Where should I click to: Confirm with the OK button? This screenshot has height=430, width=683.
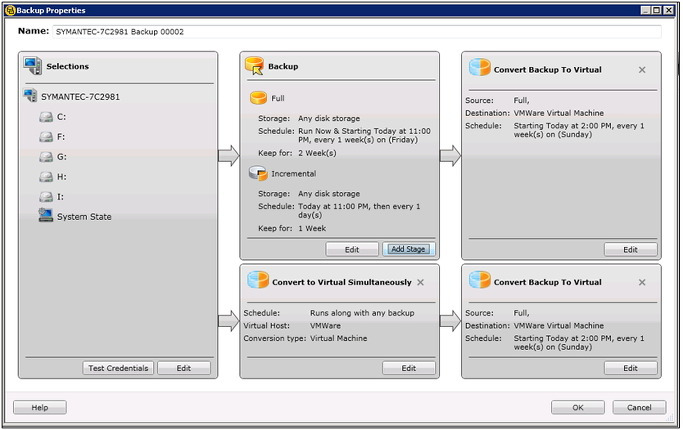[578, 407]
